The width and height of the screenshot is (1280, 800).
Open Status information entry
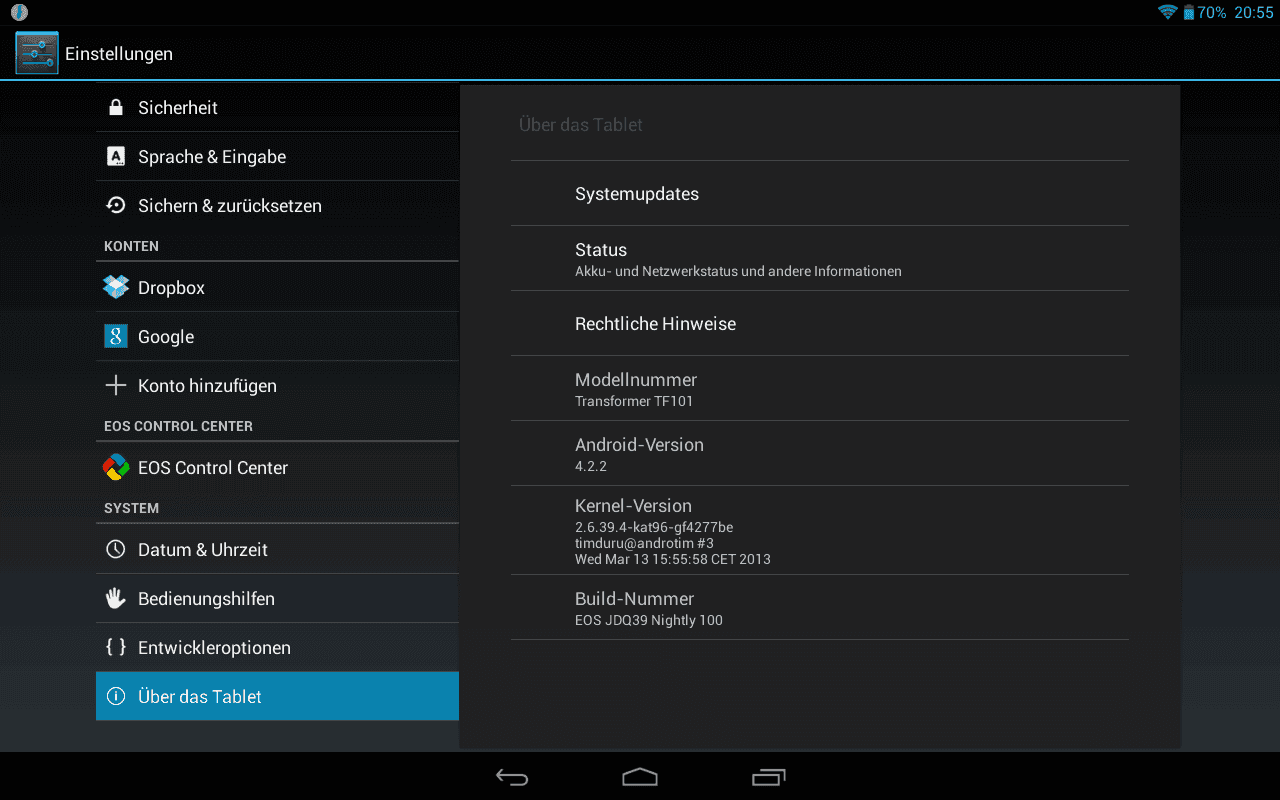click(820, 258)
